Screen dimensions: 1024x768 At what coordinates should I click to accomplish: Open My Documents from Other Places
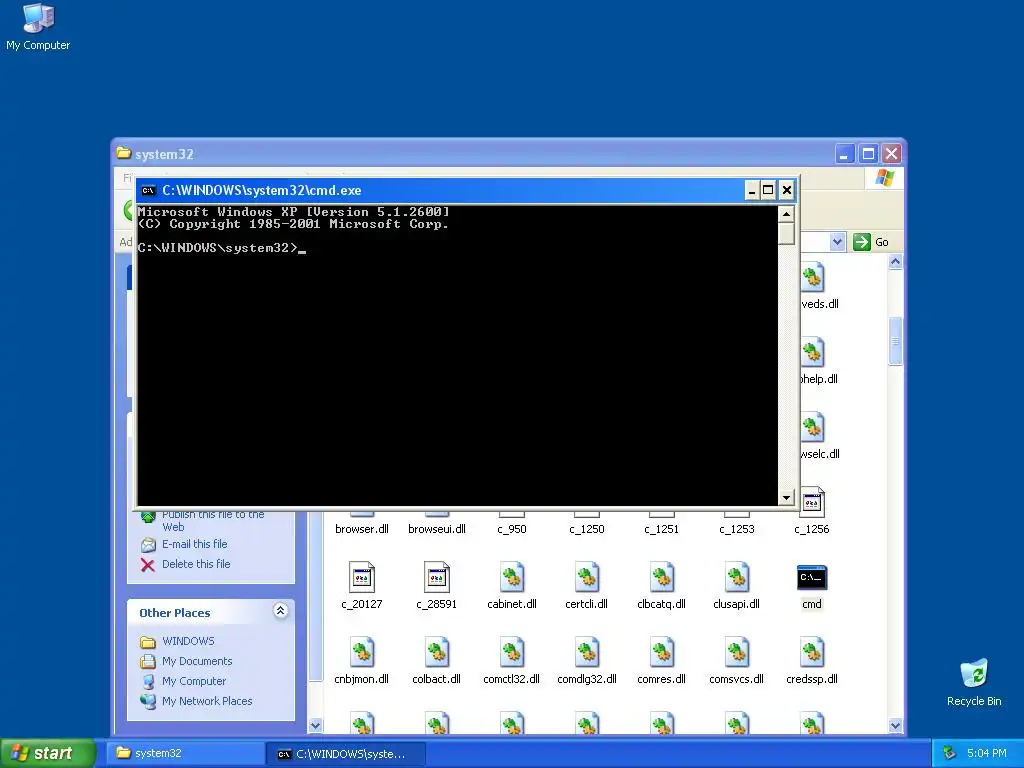click(x=197, y=661)
